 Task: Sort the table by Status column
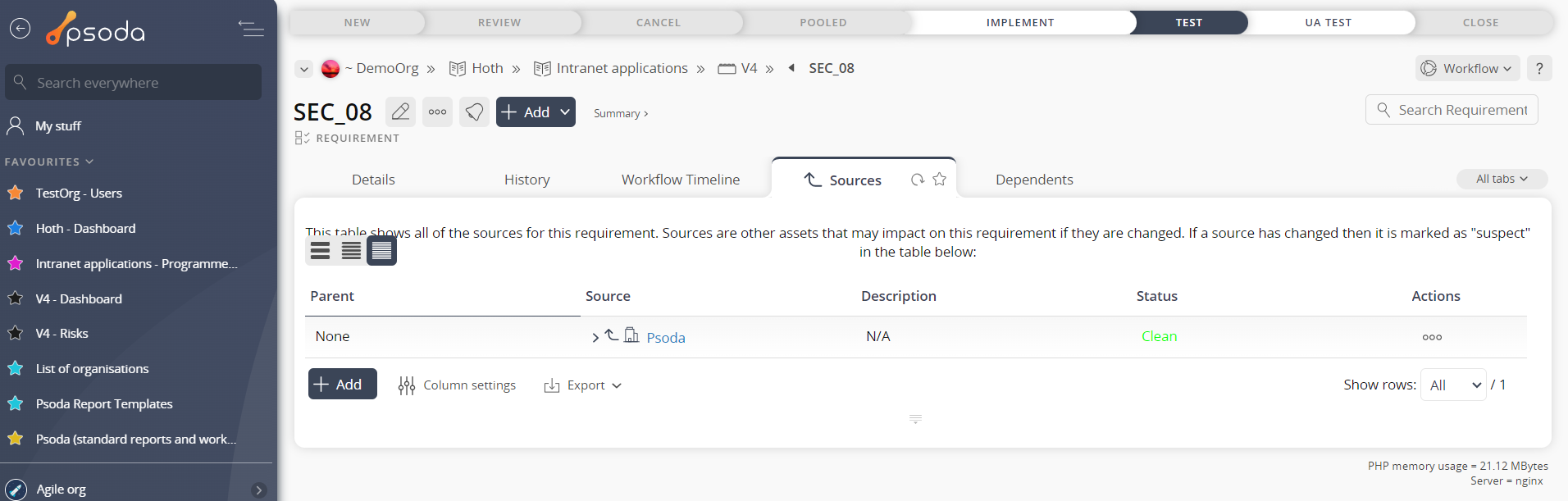pyautogui.click(x=1157, y=296)
